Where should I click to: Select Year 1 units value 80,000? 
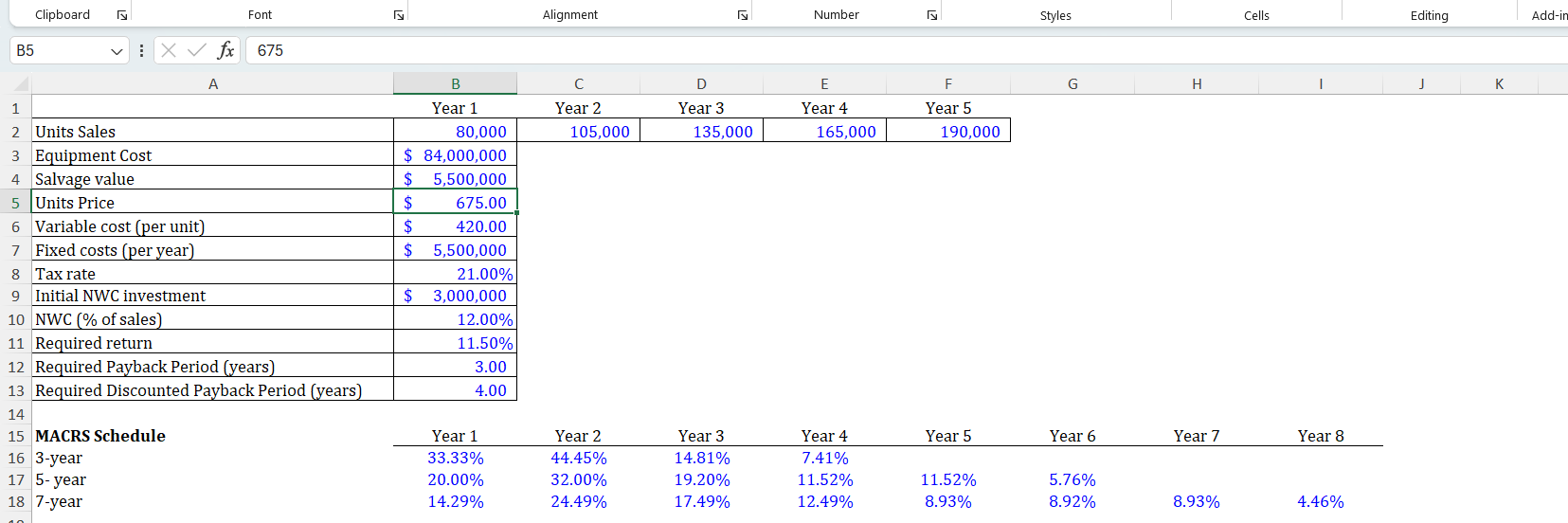[456, 132]
